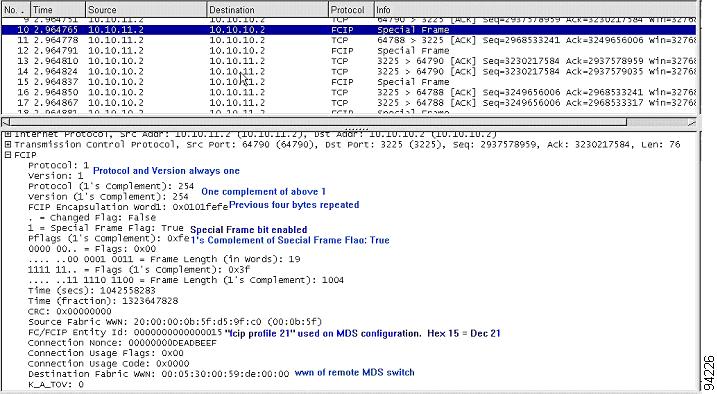
Task: Select packet 14 at time 2.964824
Action: coord(348,72)
